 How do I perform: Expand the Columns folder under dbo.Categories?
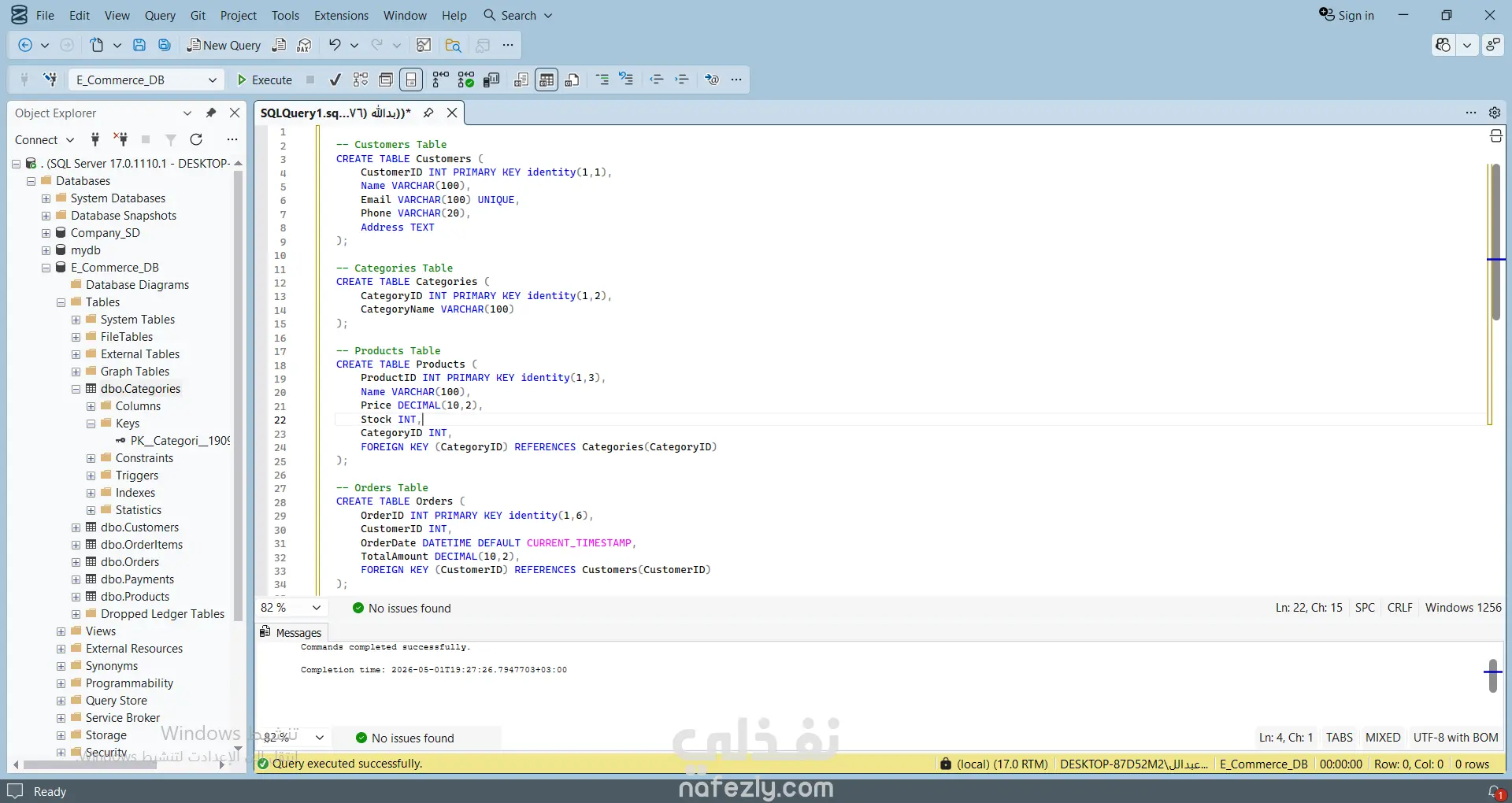91,406
